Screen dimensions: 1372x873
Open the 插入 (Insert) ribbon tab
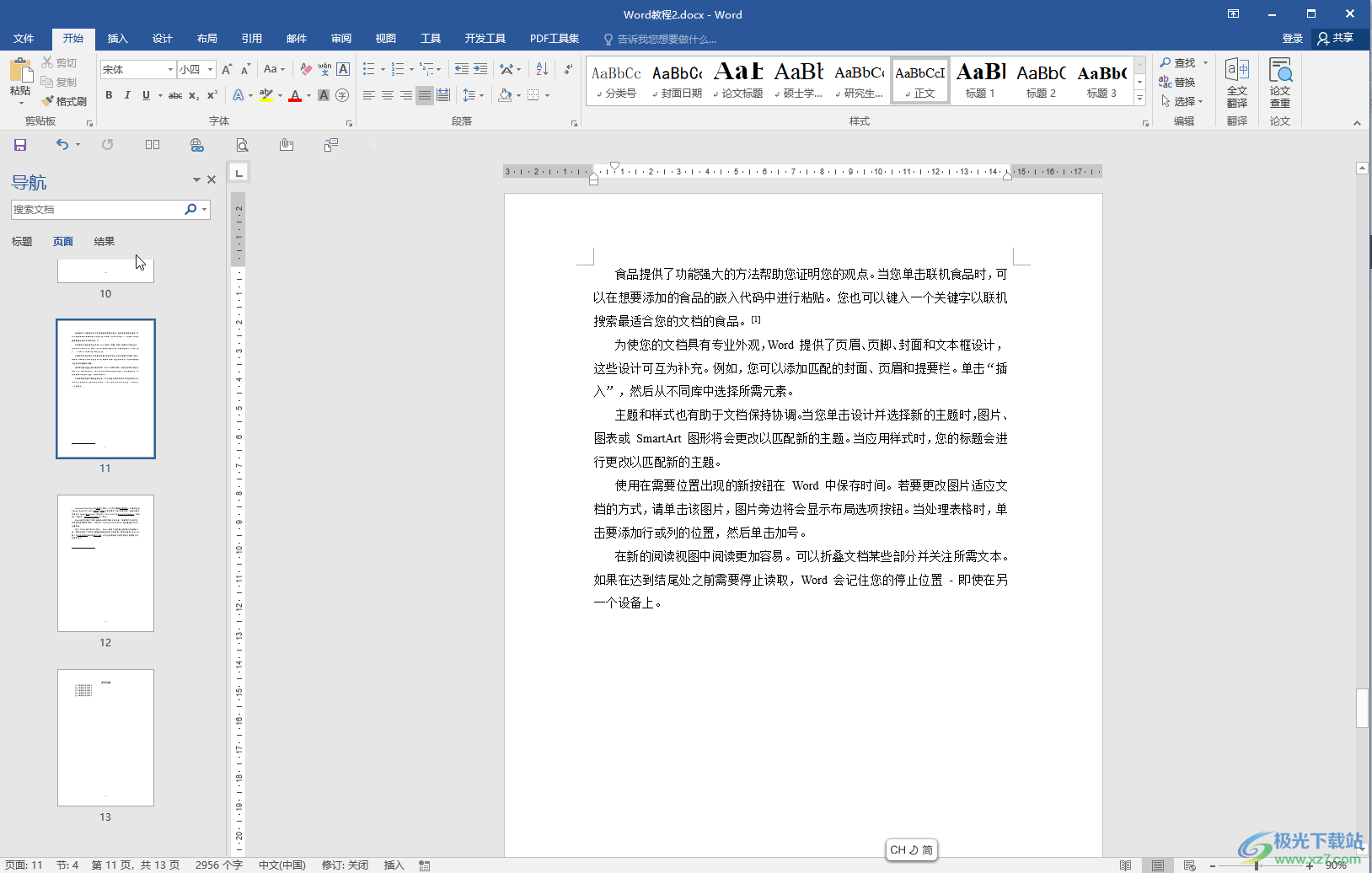point(118,39)
